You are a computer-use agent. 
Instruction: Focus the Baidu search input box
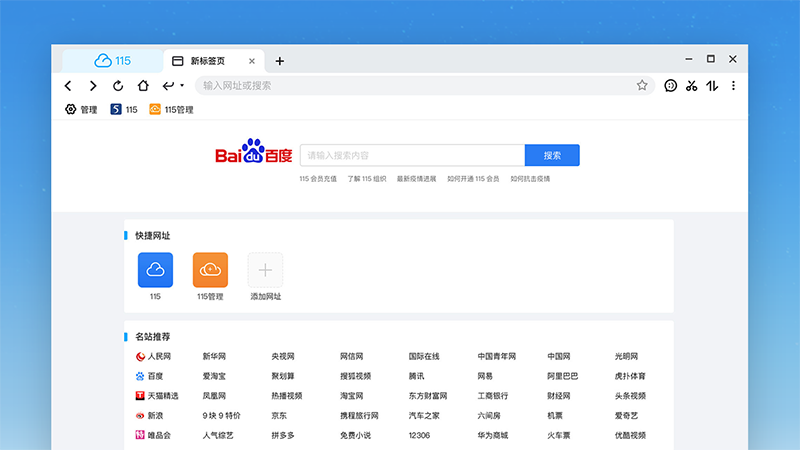click(x=412, y=155)
